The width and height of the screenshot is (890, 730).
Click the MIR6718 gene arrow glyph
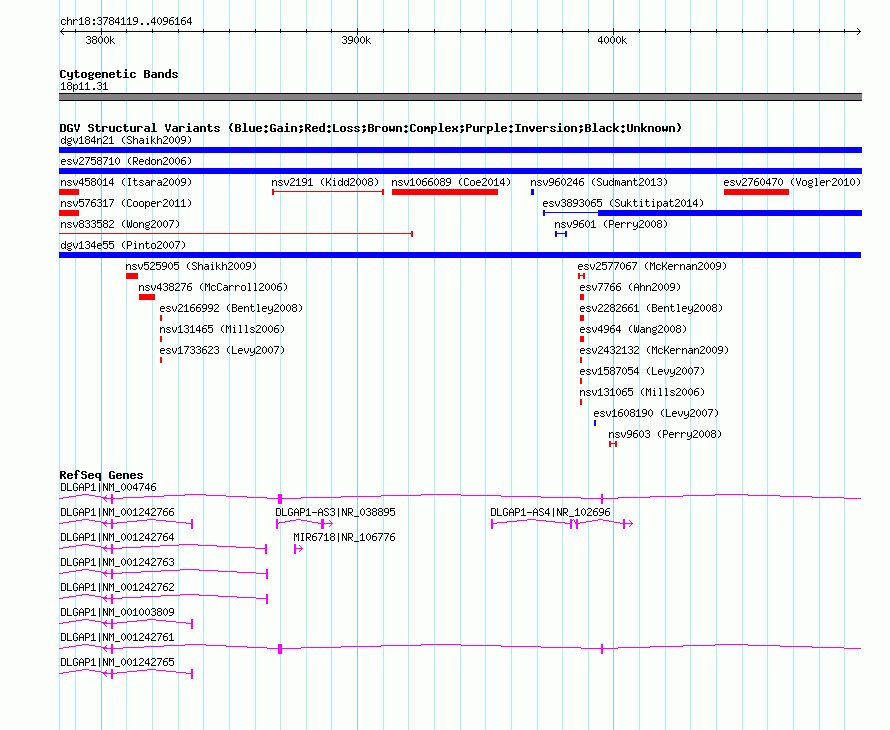(x=298, y=549)
